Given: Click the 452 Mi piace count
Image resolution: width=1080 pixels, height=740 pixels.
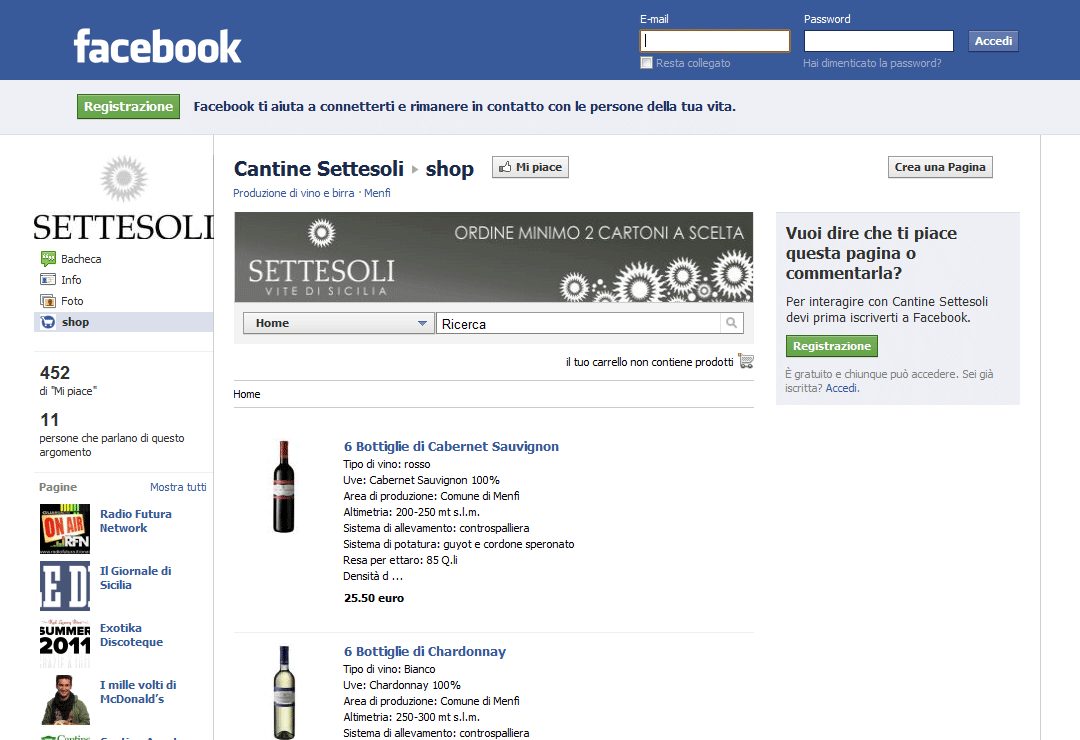Looking at the screenshot, I should [55, 373].
